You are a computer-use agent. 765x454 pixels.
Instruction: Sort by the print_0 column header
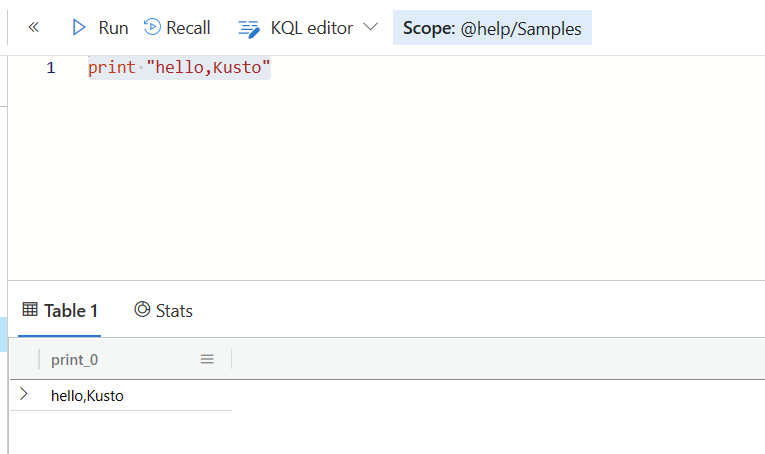tap(75, 359)
